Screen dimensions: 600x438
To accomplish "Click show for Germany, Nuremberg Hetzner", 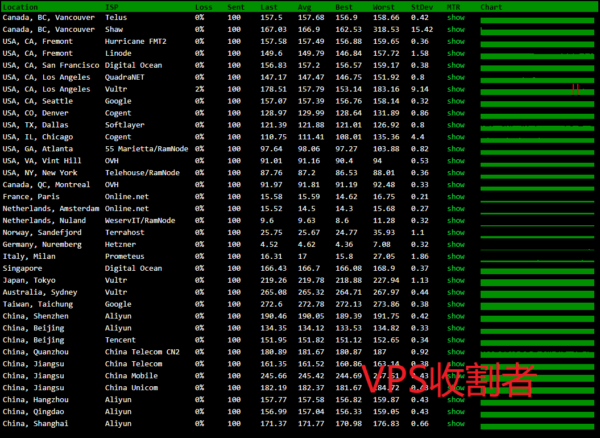I will pos(455,244).
